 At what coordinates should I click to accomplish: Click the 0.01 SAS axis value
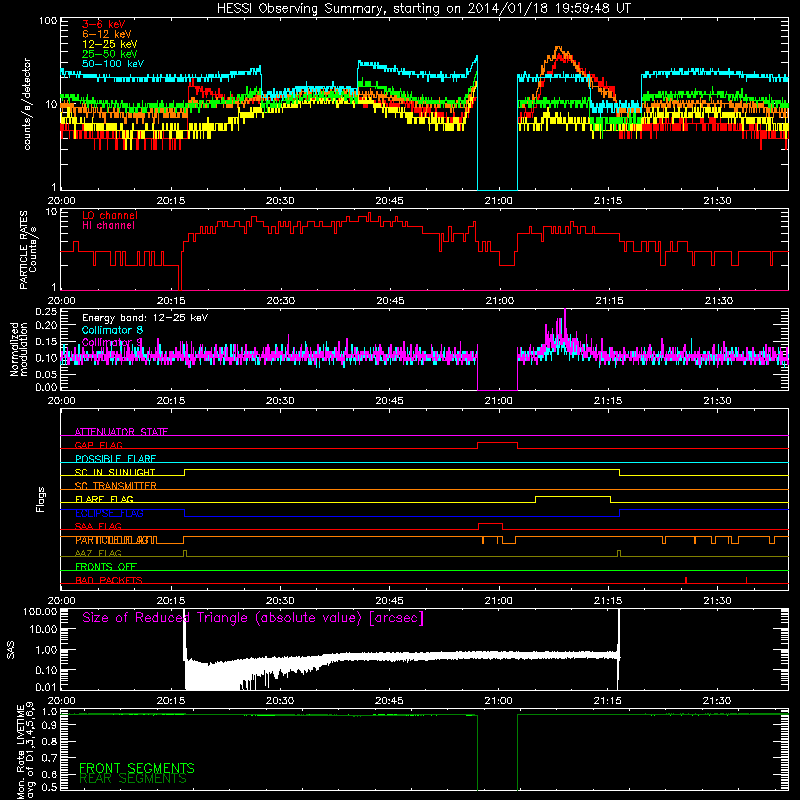[46, 687]
